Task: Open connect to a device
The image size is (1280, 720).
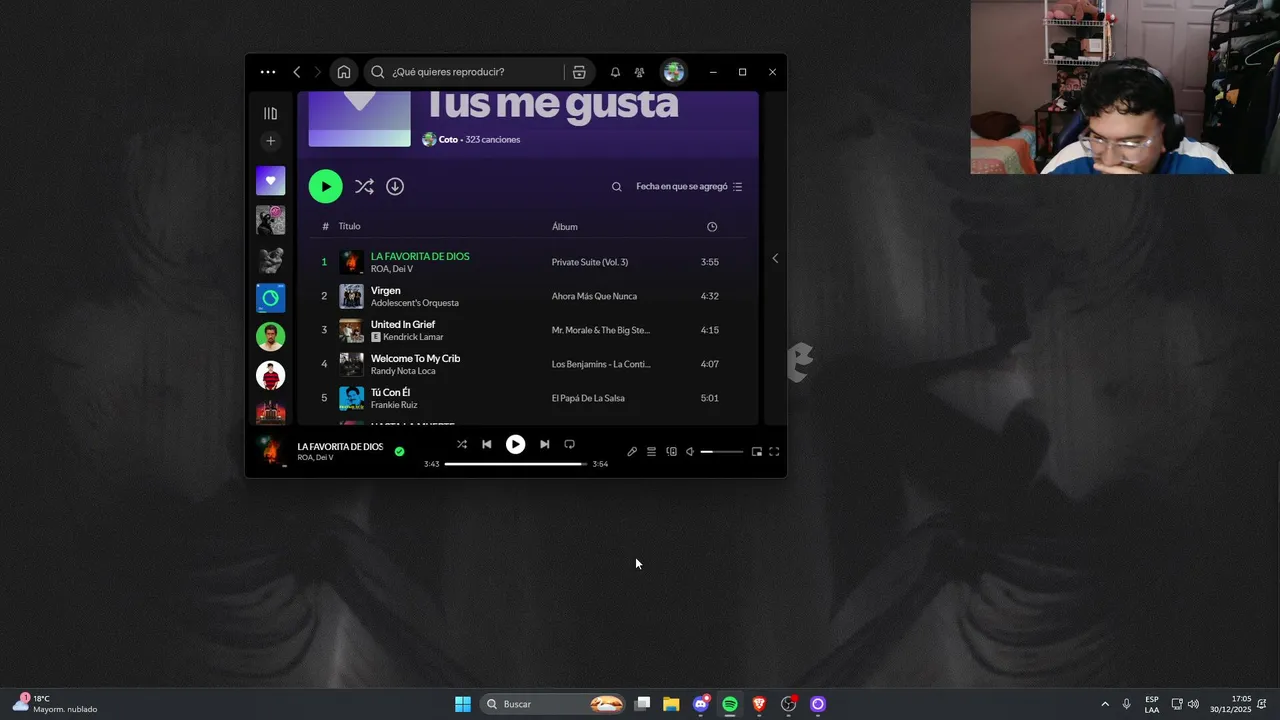Action: pos(671,452)
